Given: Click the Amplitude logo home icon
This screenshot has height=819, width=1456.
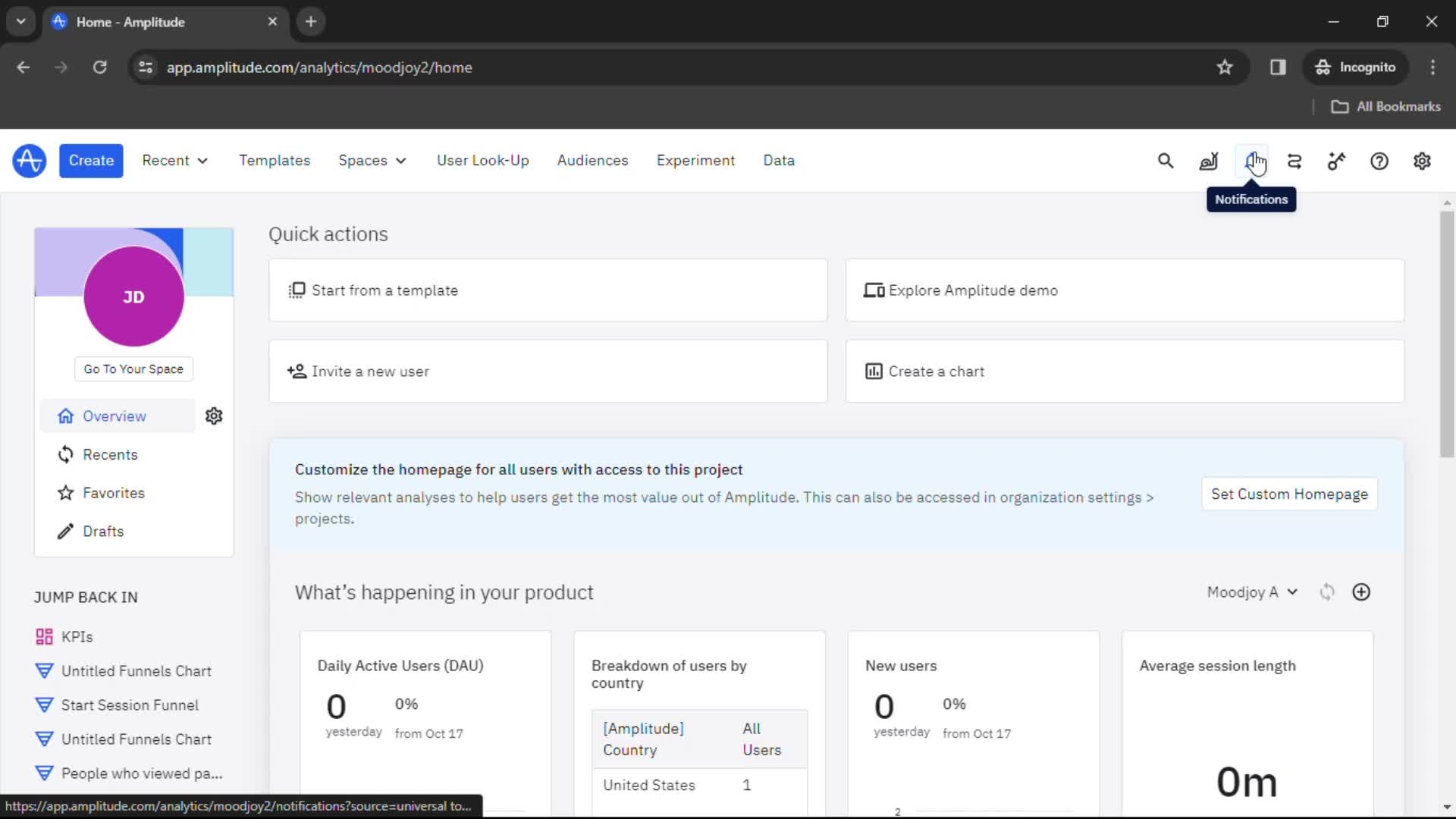Looking at the screenshot, I should (x=29, y=161).
